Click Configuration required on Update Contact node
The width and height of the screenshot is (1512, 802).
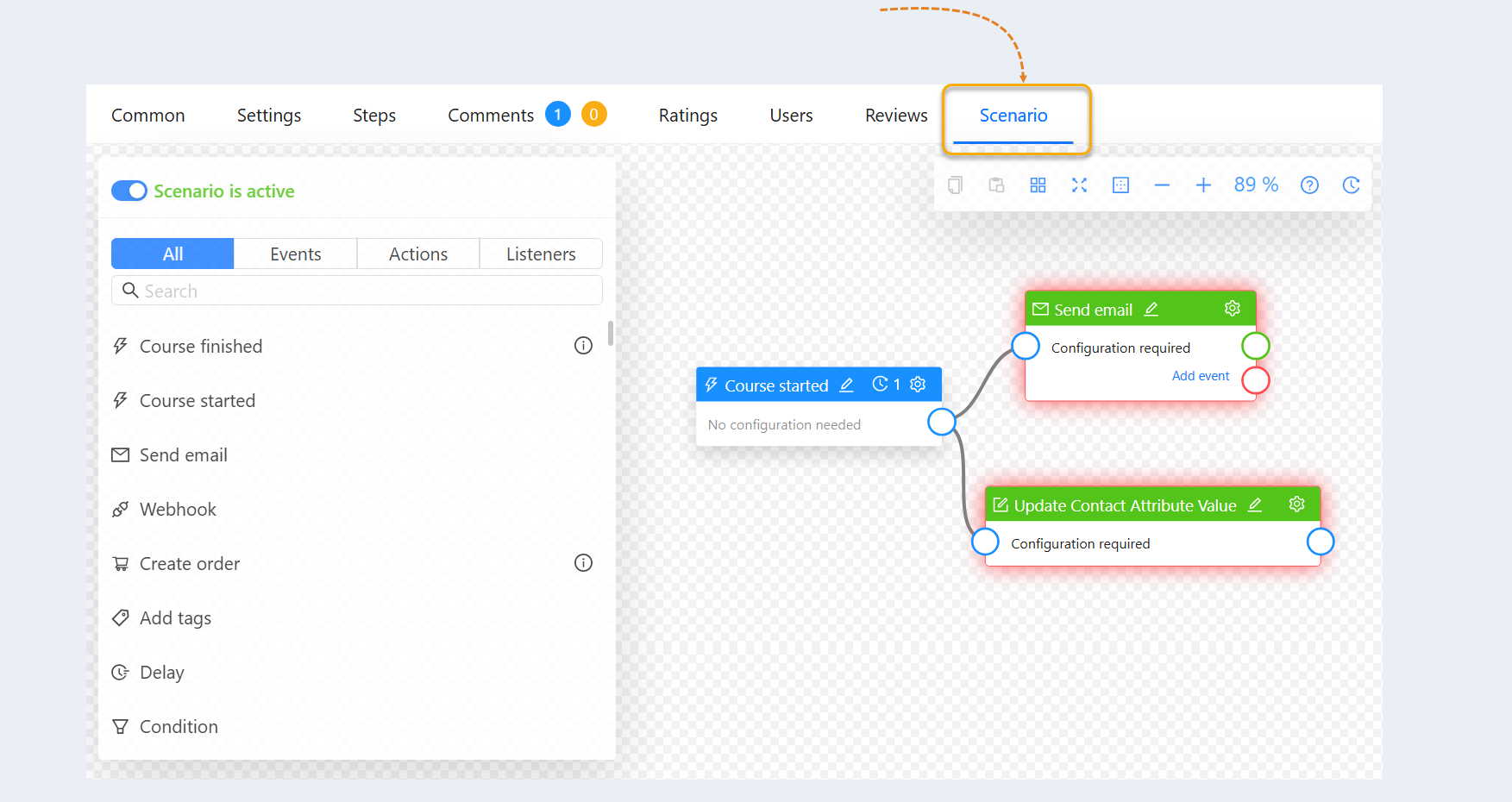coord(1080,543)
